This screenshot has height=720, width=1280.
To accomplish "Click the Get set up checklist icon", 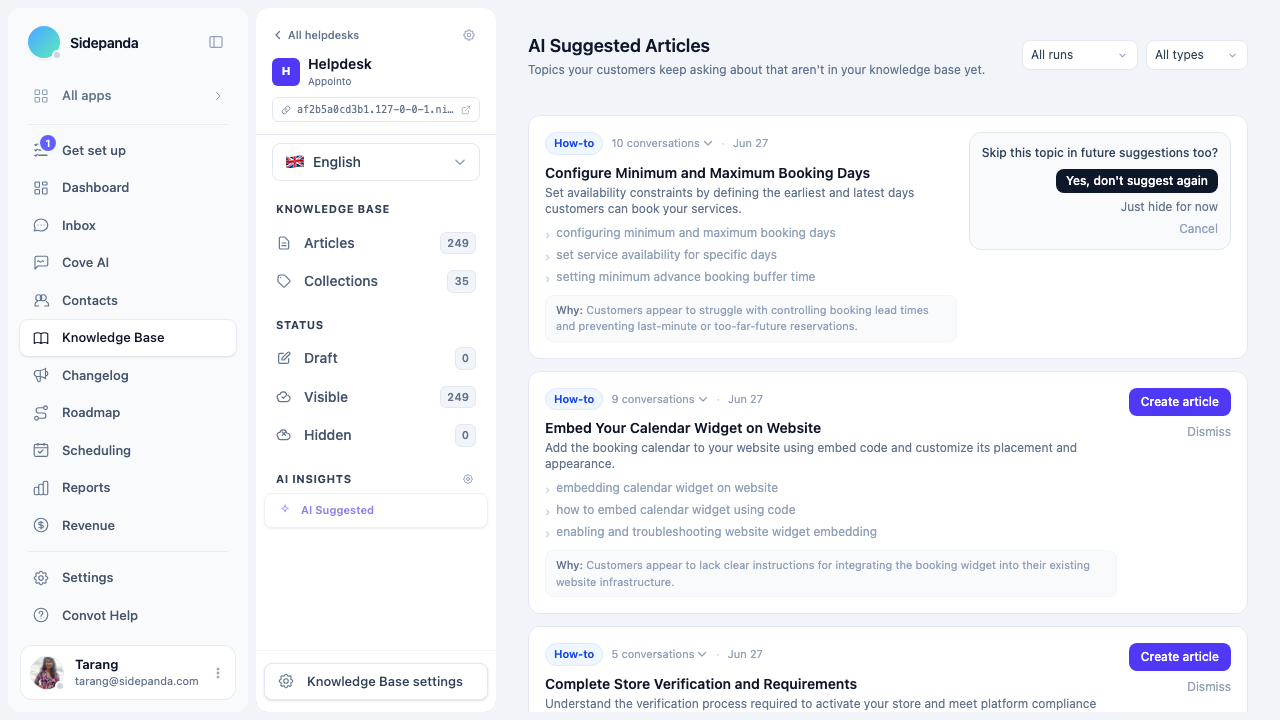I will [41, 150].
